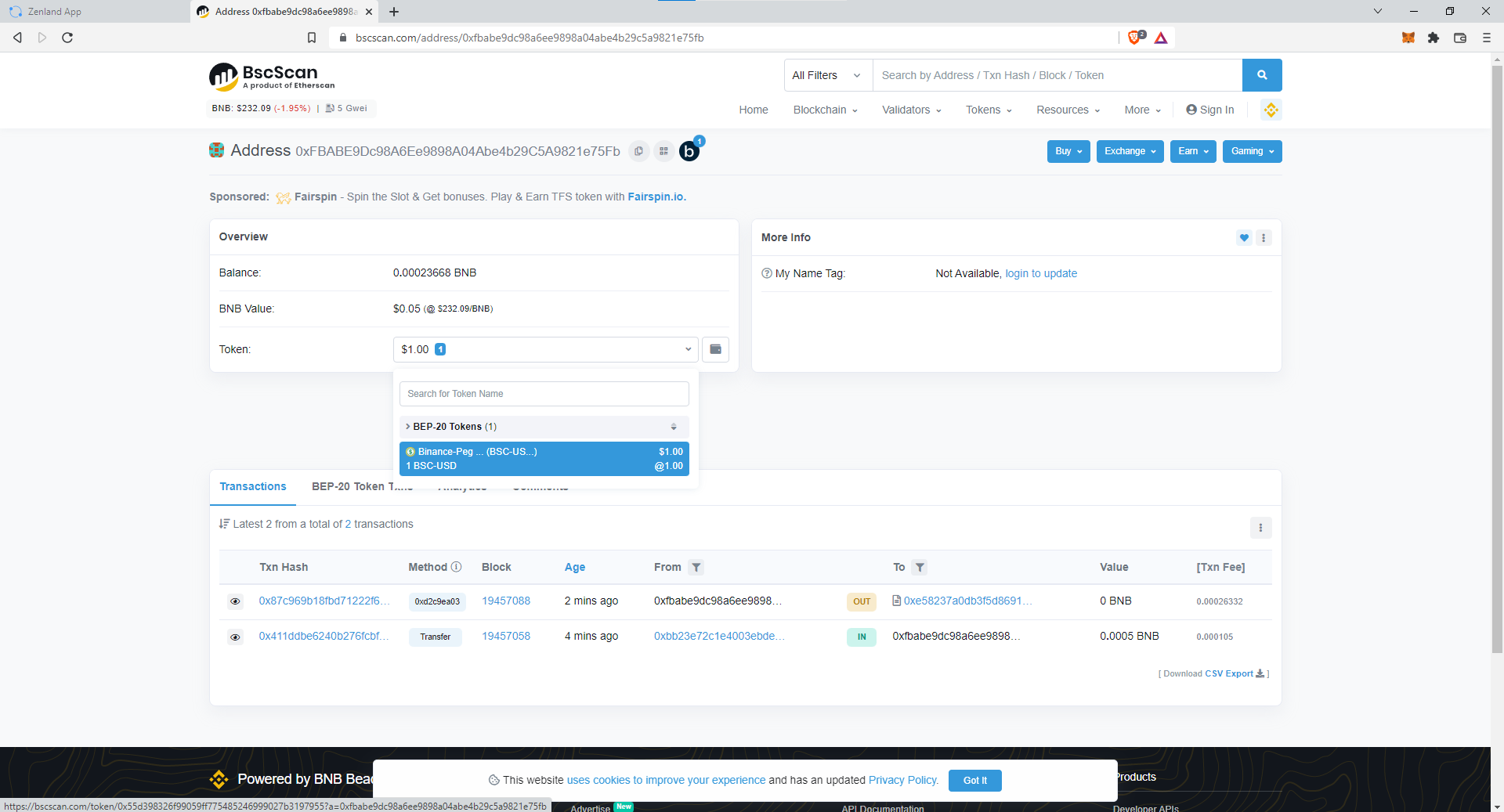Switch to the Transactions tab

(253, 486)
